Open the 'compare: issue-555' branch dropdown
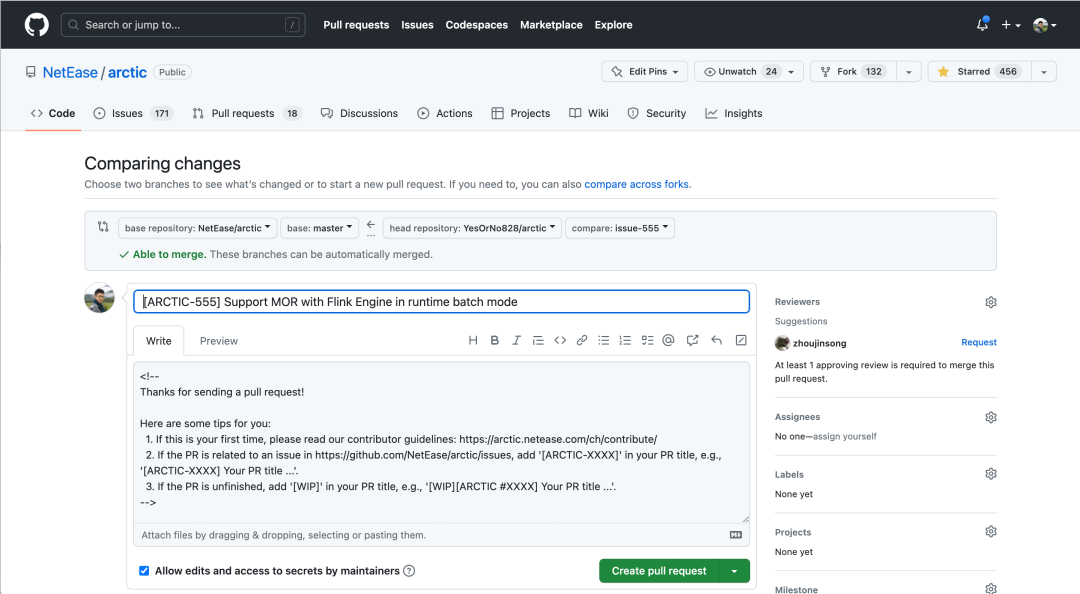The height and width of the screenshot is (594, 1080). pos(620,228)
